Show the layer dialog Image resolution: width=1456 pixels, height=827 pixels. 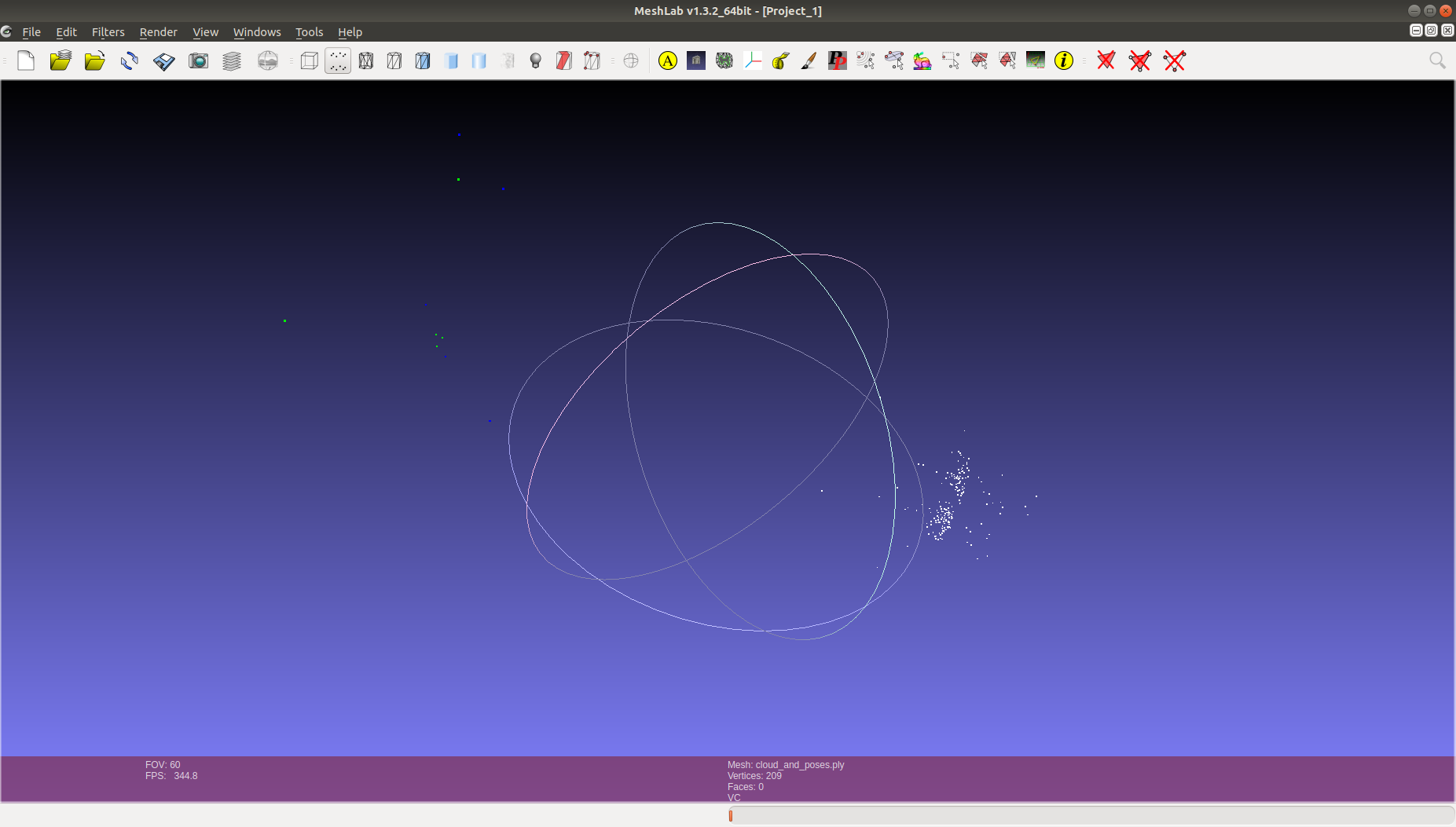[232, 60]
